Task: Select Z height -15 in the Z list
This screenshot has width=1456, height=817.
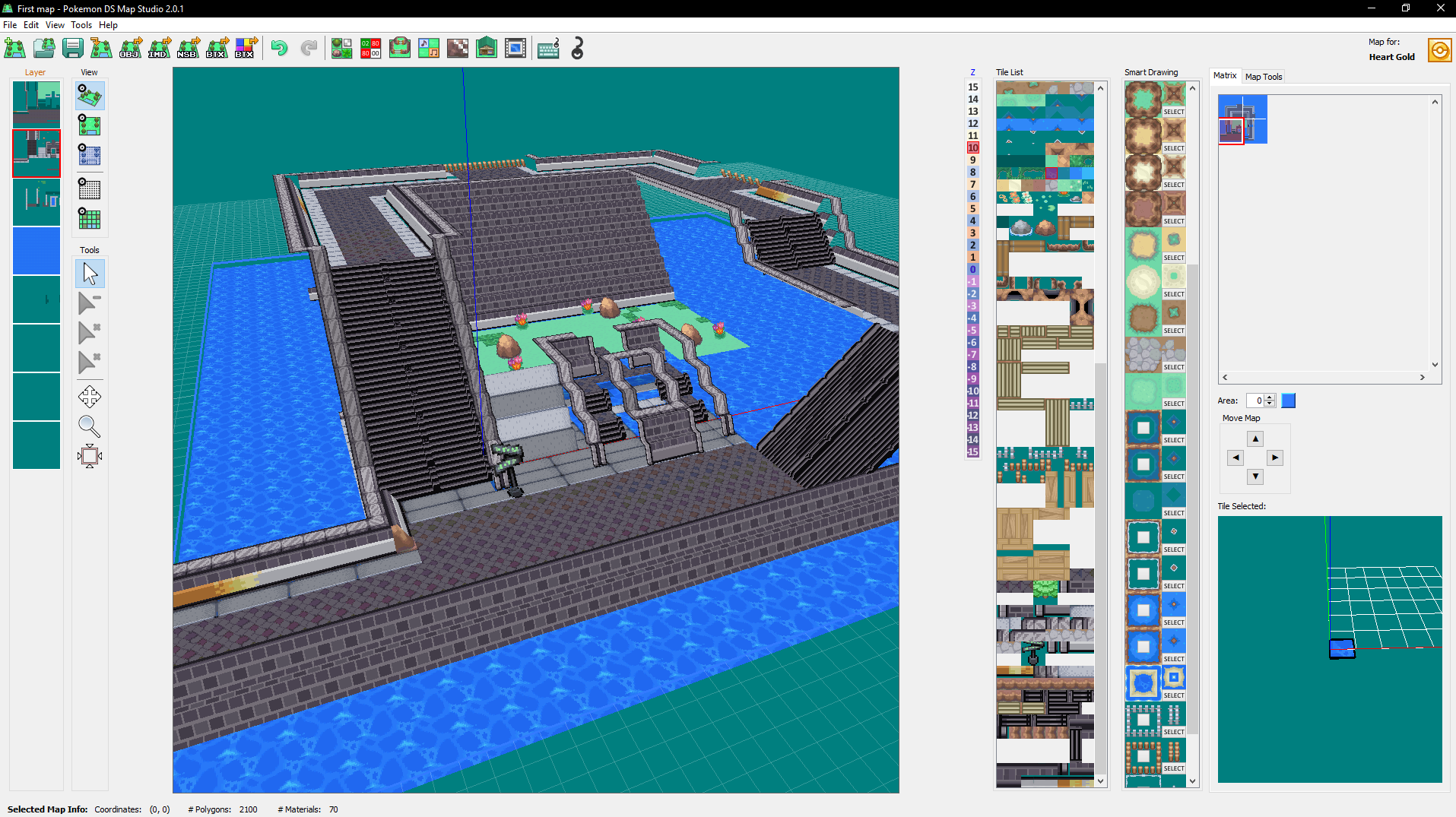Action: [972, 451]
